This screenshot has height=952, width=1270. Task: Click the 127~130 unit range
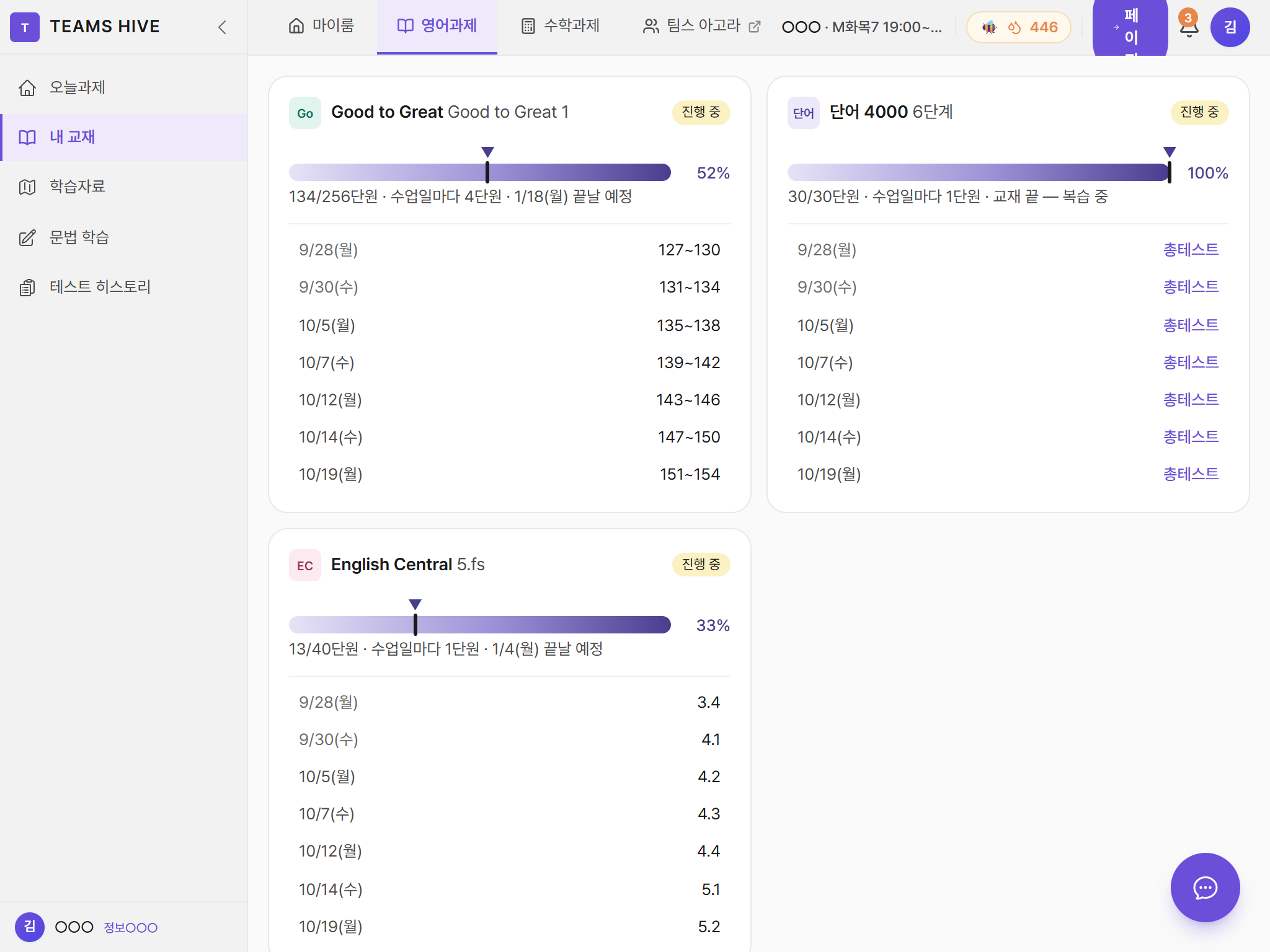pos(689,250)
